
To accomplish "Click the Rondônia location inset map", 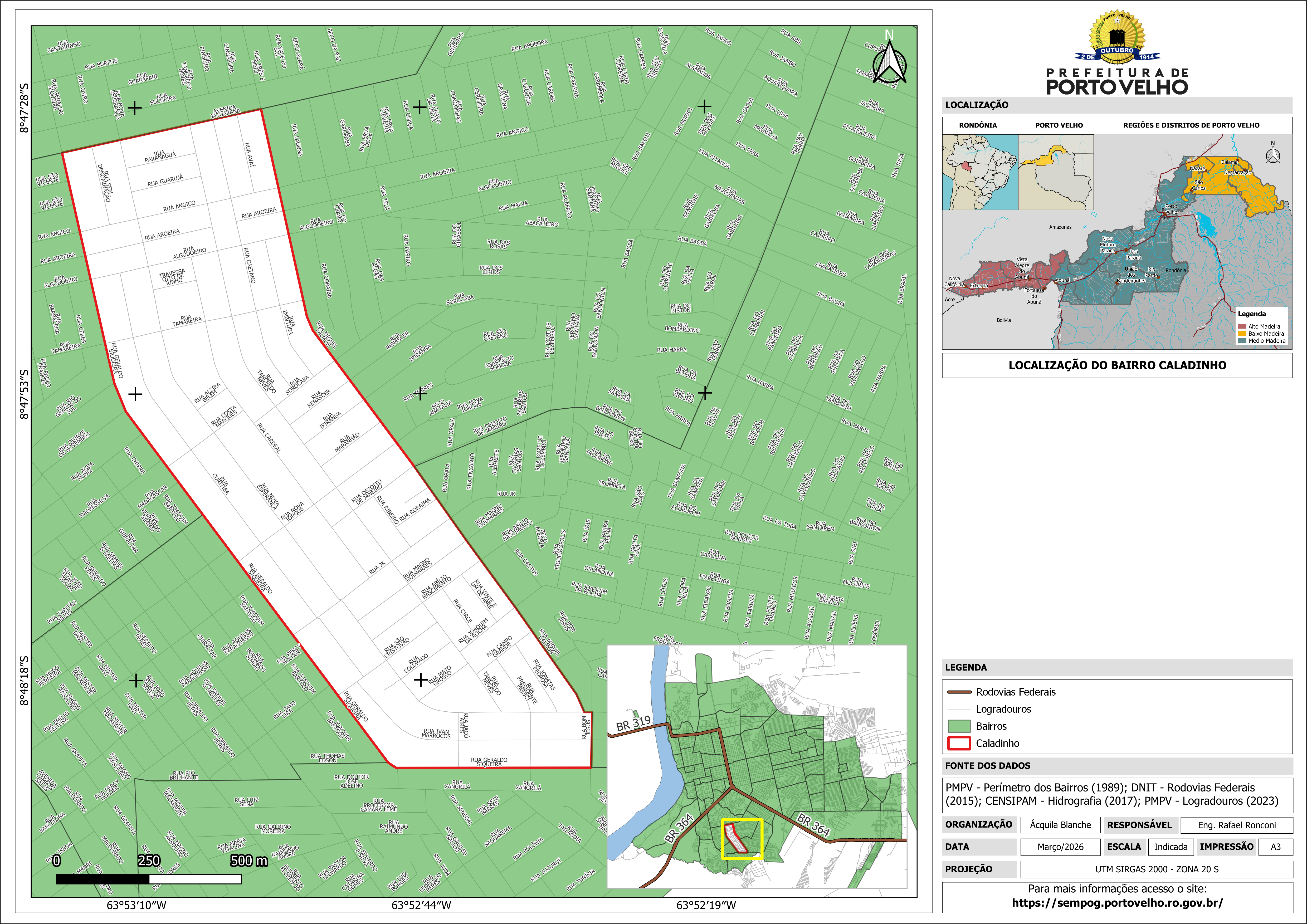I will (980, 172).
